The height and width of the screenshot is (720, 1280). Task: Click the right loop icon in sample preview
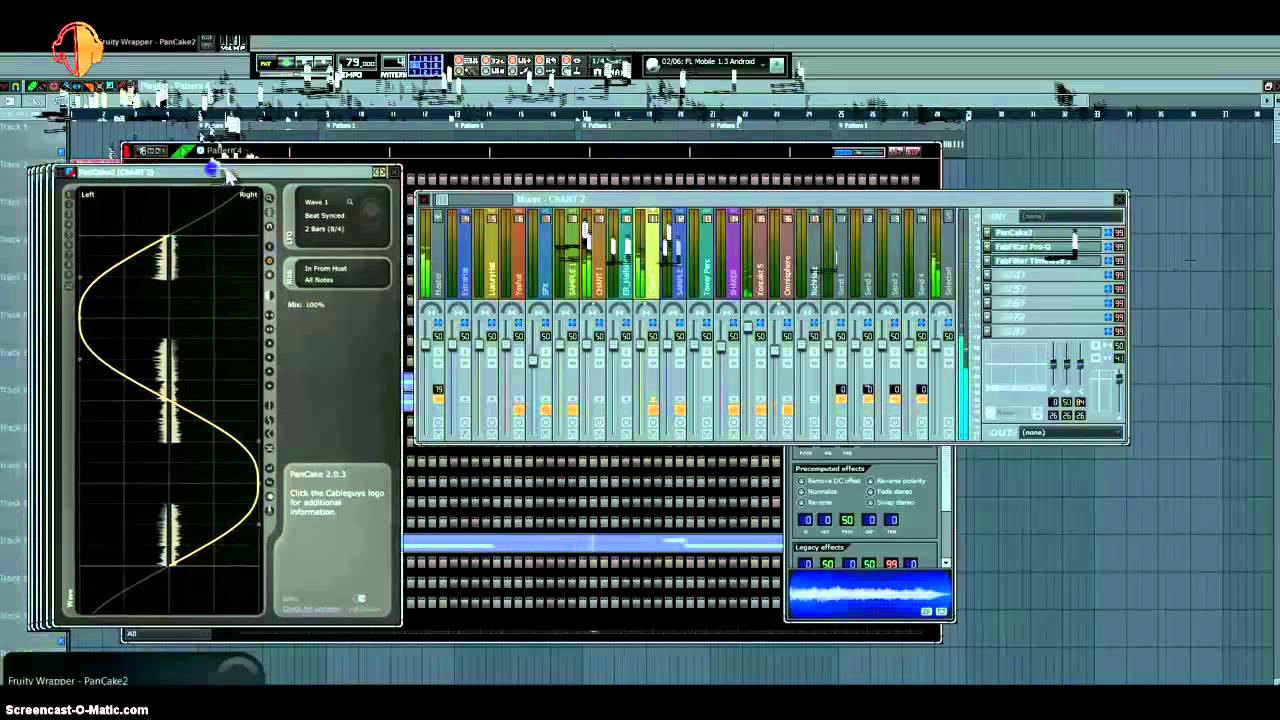click(941, 610)
